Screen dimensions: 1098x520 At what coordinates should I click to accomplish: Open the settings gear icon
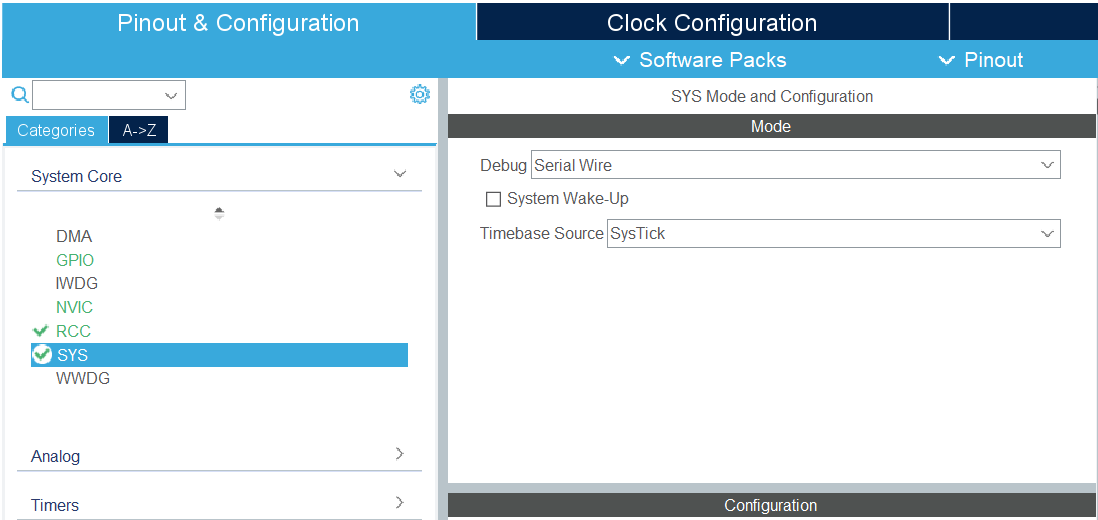pos(420,94)
